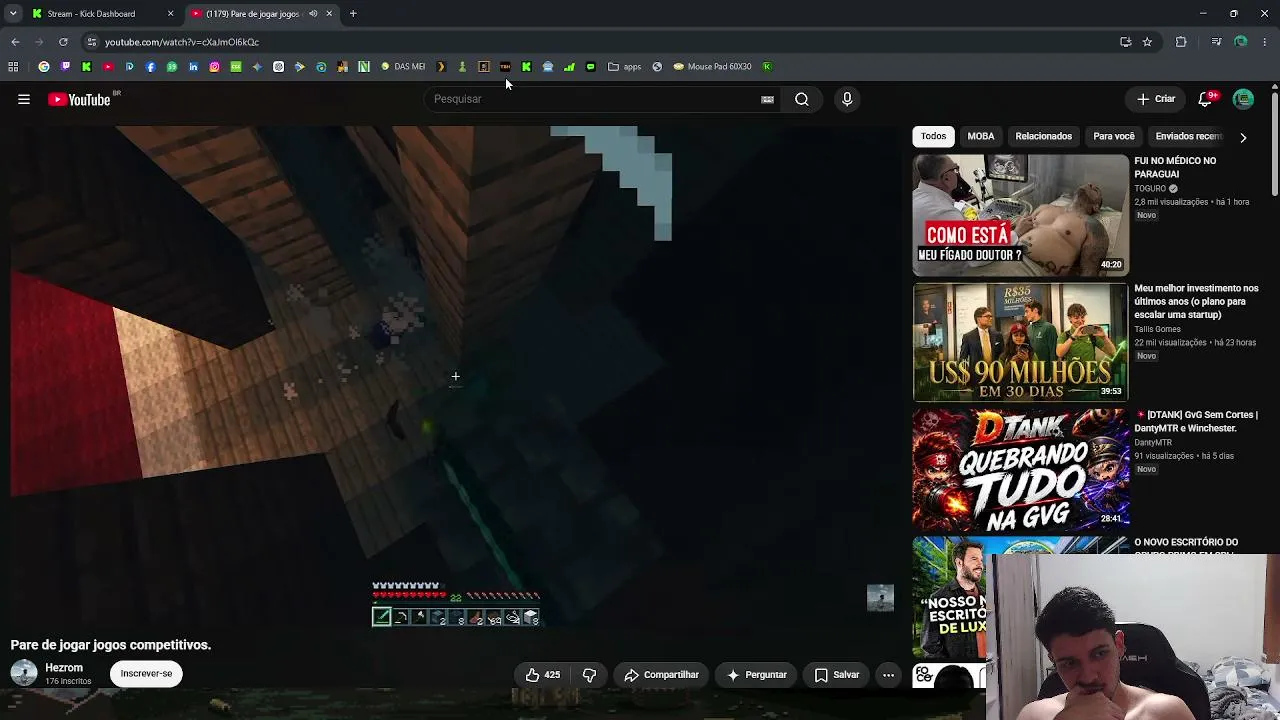Open the Hezrom channel name link

tap(64, 667)
